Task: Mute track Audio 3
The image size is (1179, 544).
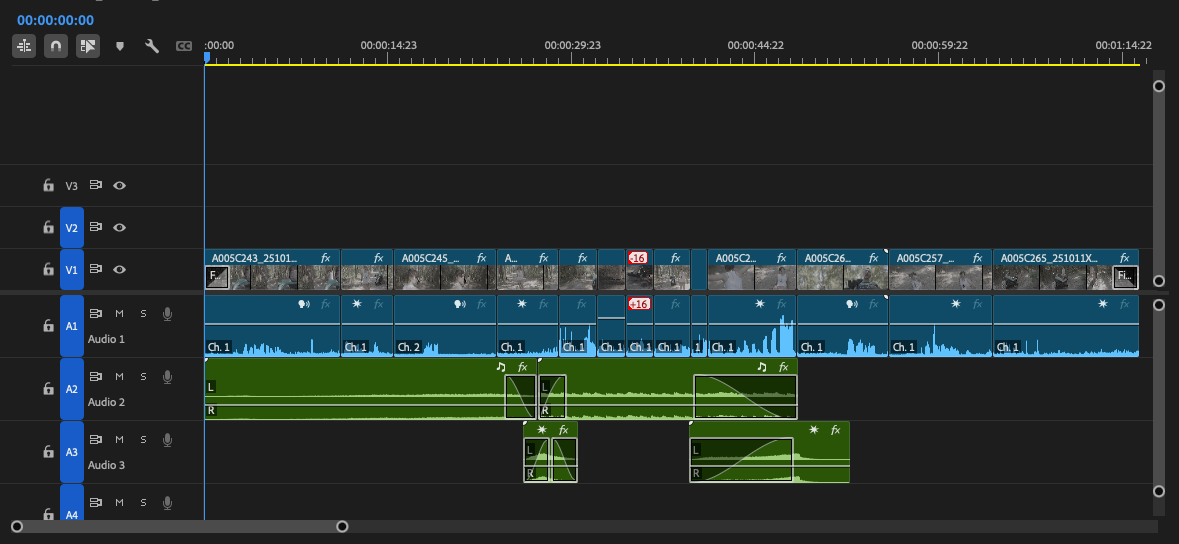Action: [119, 439]
